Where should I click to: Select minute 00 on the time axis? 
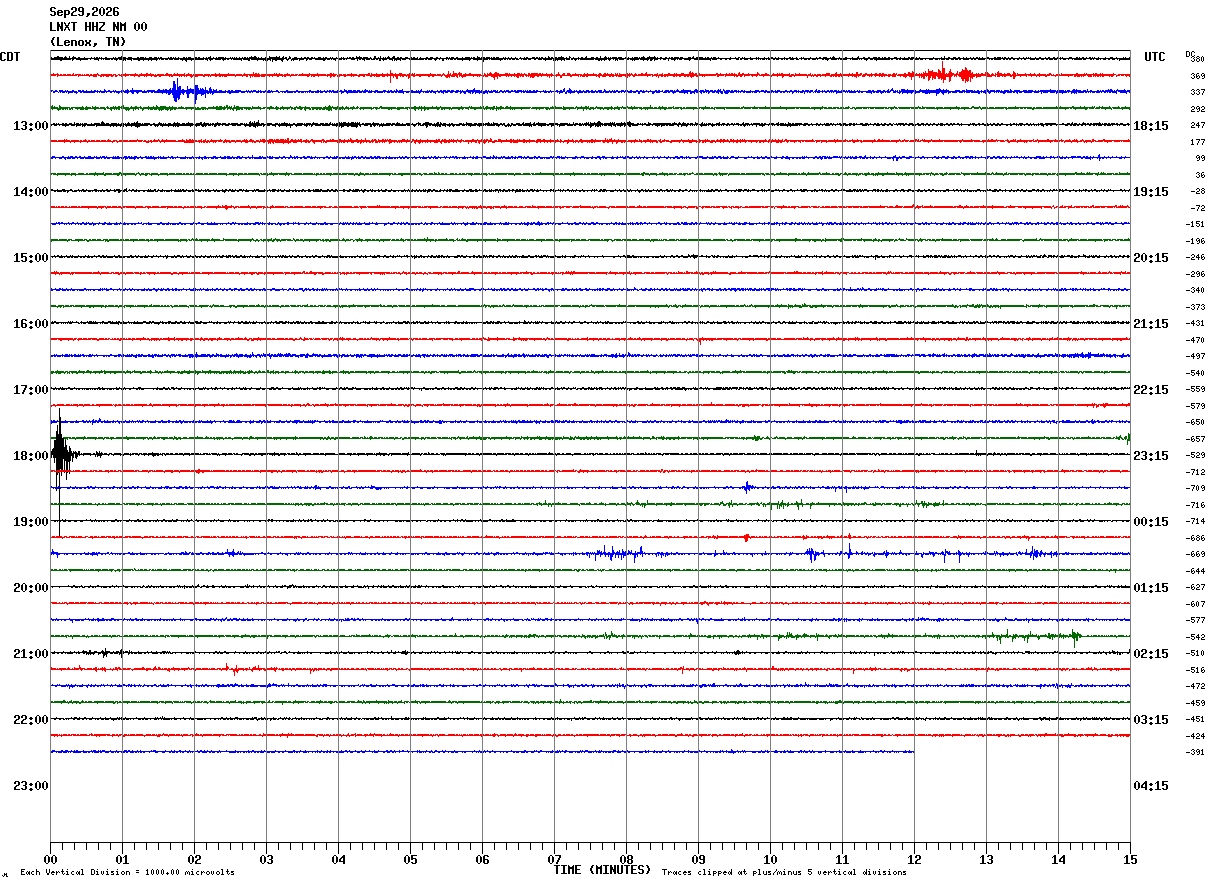[x=50, y=859]
